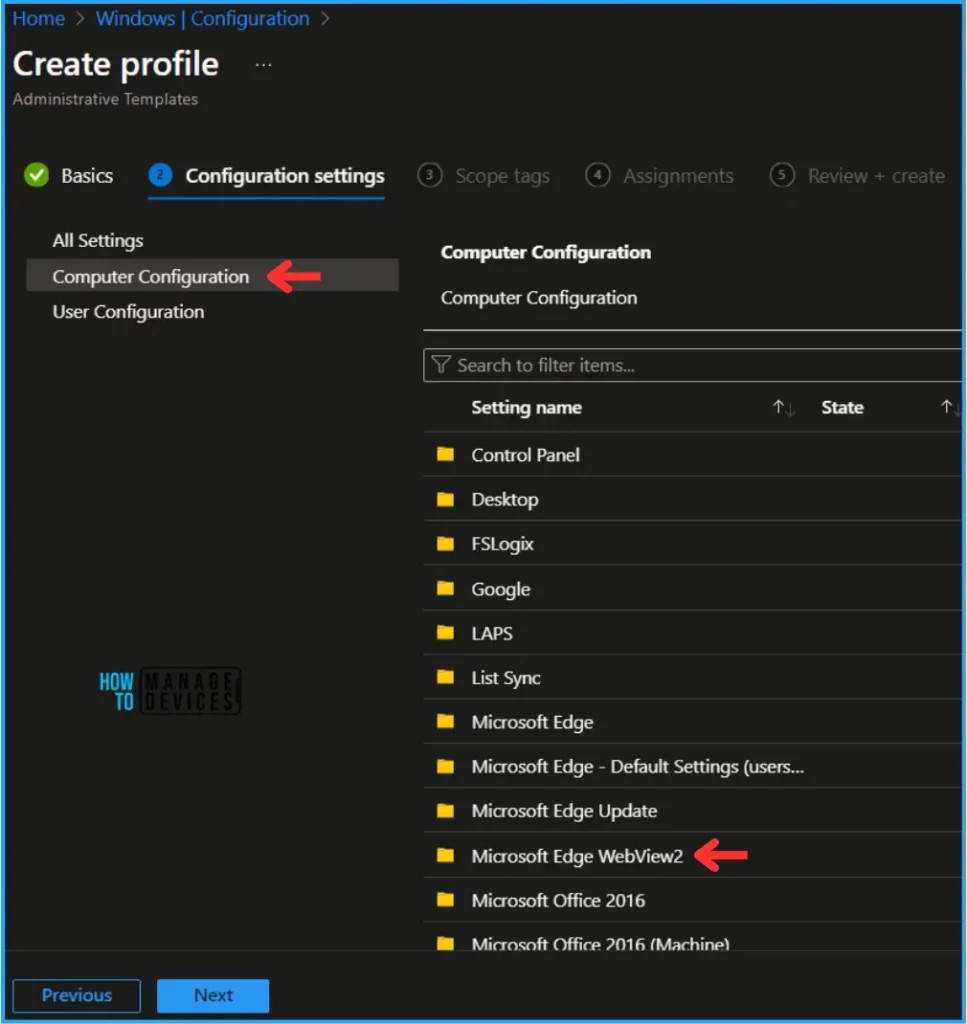Open the ellipsis menu beside Create profile
This screenshot has height=1024, width=967.
[x=263, y=65]
